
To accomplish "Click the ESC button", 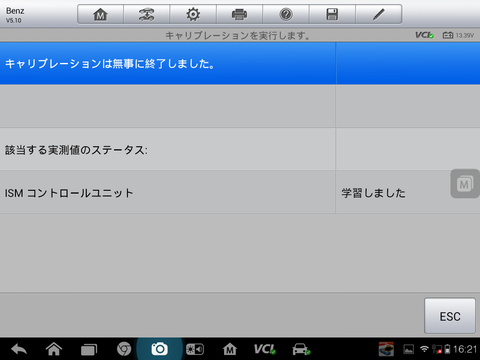I will tap(450, 316).
